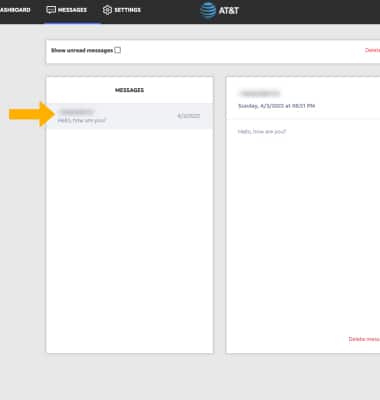Click the Messages speech bubble icon
Screen dimensions: 380x400
[51, 10]
